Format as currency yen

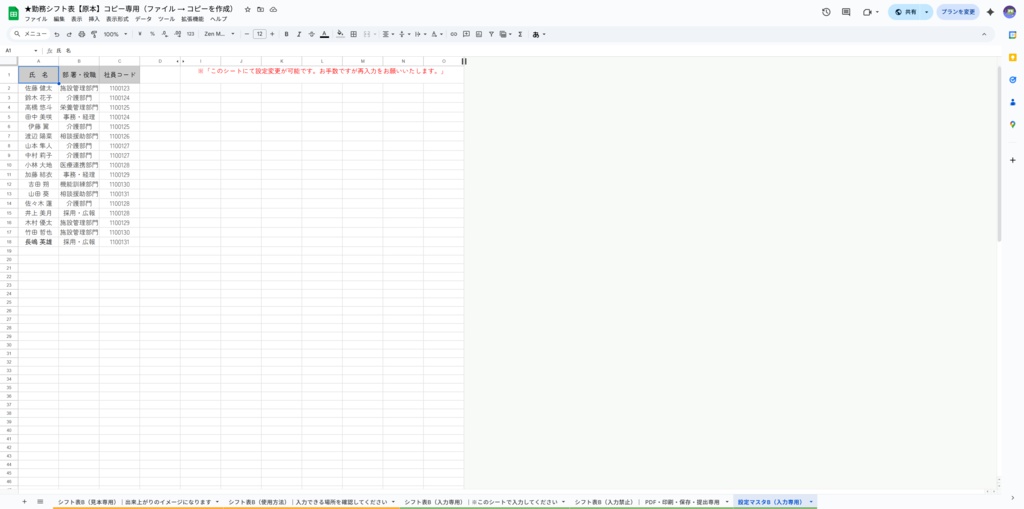[140, 34]
